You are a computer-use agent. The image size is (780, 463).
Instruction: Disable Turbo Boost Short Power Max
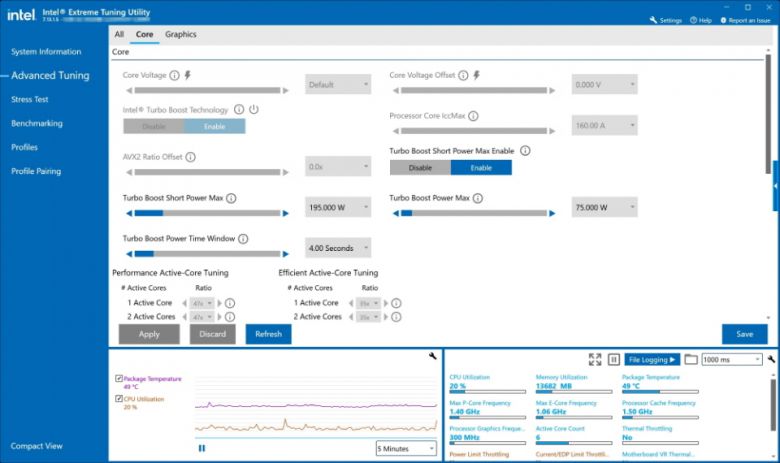coord(420,168)
